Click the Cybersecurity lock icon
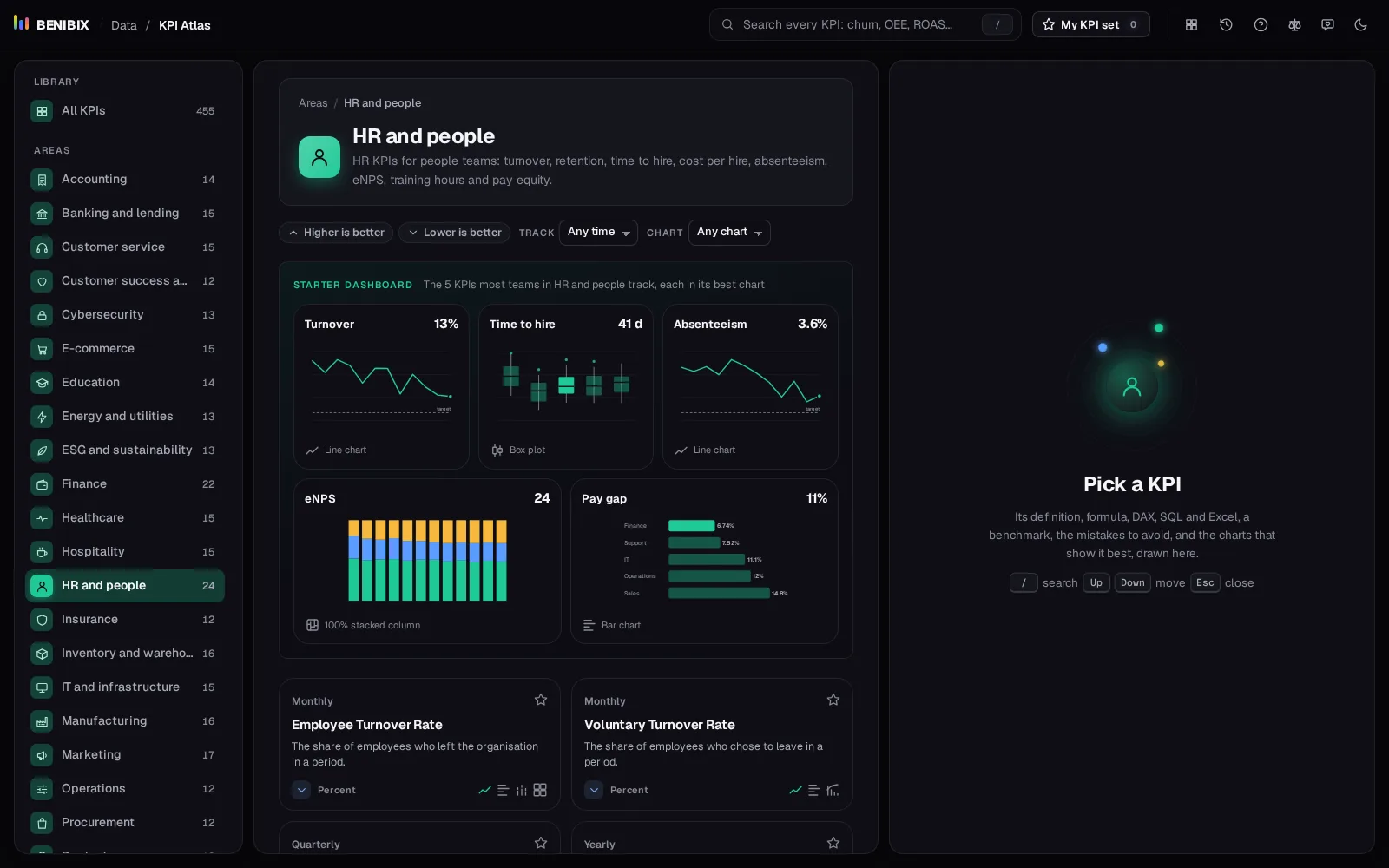Screen dimensions: 1389x868 42,315
